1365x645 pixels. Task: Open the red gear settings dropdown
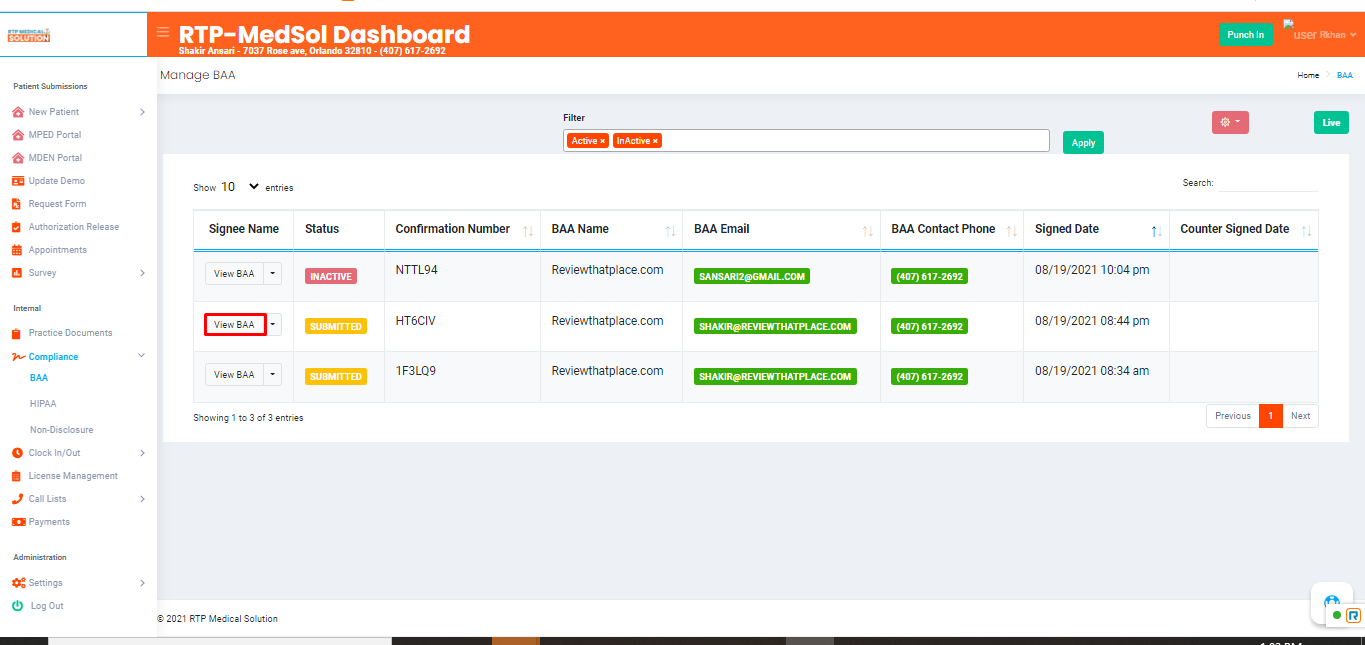(1230, 122)
